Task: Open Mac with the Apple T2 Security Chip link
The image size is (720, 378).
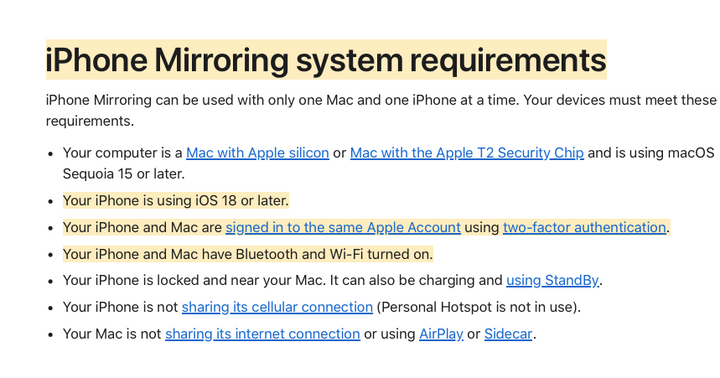Action: point(467,153)
